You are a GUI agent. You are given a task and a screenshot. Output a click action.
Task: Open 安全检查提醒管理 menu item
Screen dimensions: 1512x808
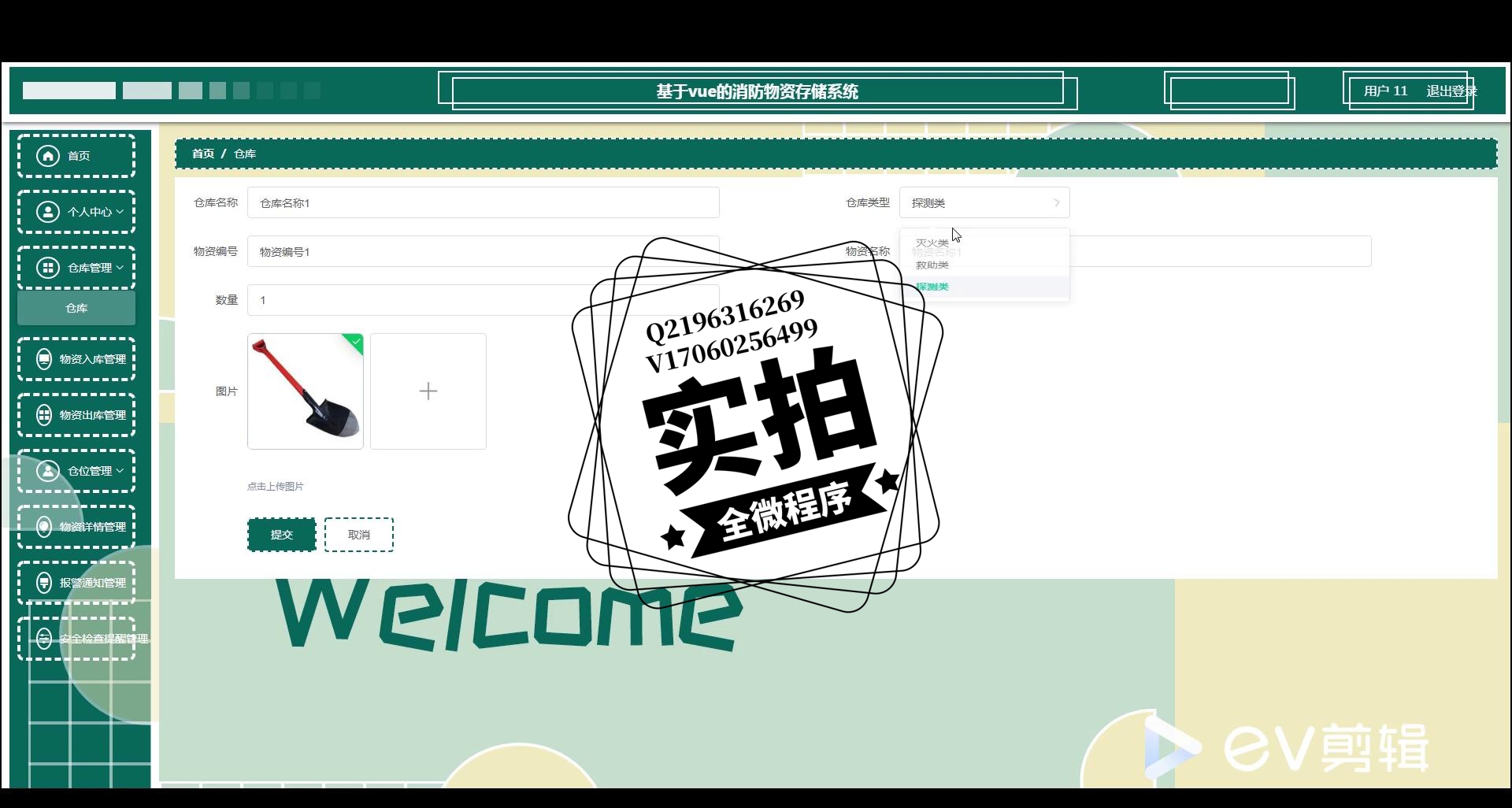point(76,639)
